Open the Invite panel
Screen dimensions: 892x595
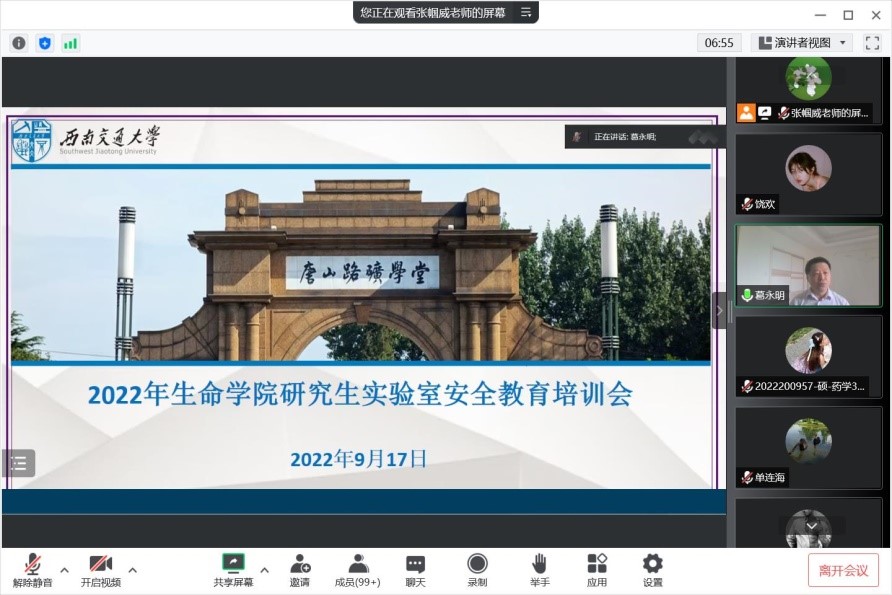tap(300, 566)
